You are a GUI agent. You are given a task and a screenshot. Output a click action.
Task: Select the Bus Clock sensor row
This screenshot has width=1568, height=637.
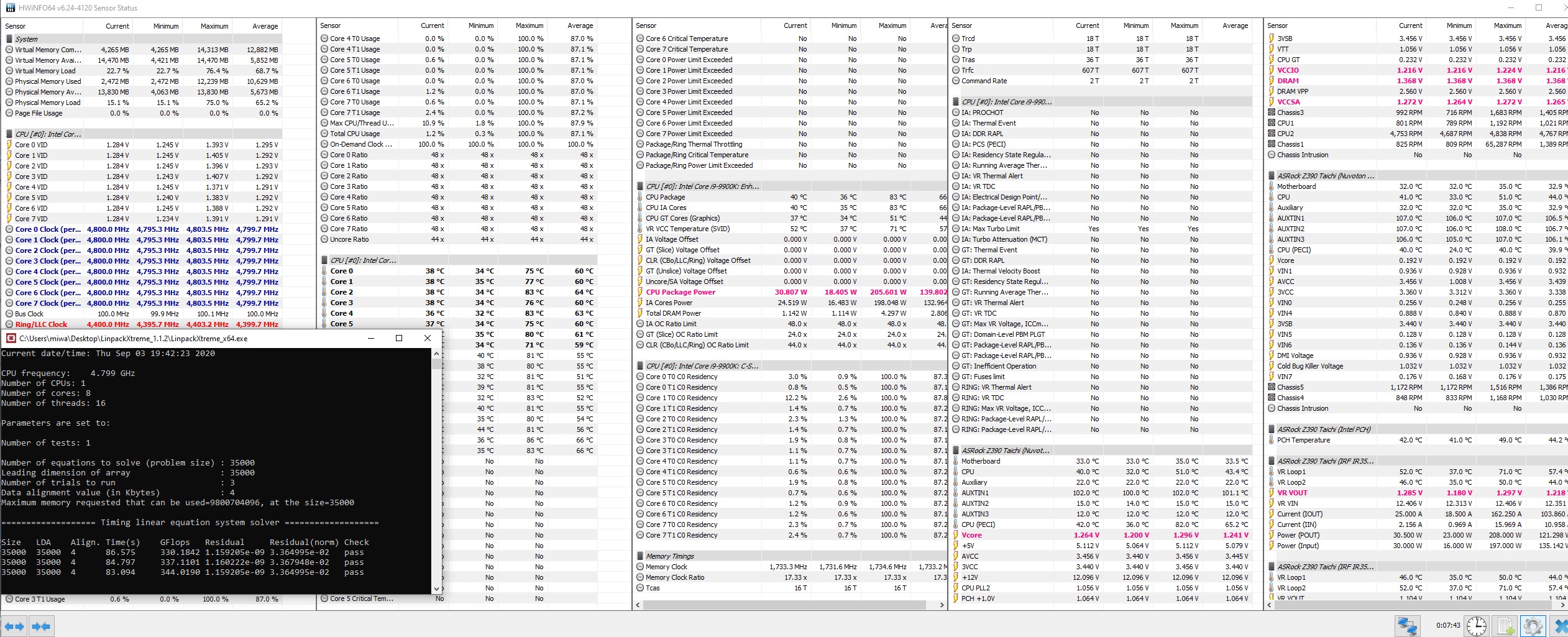click(142, 314)
